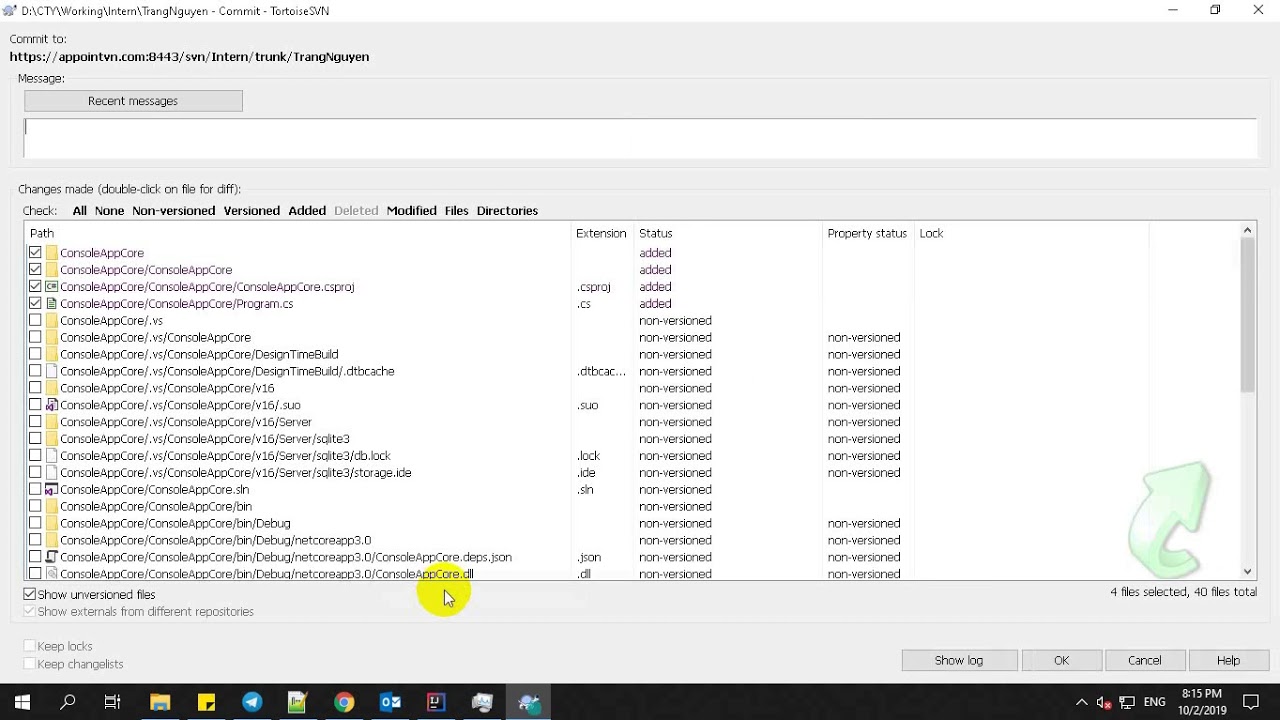Click the db.lock file icon
The image size is (1280, 720).
52,456
